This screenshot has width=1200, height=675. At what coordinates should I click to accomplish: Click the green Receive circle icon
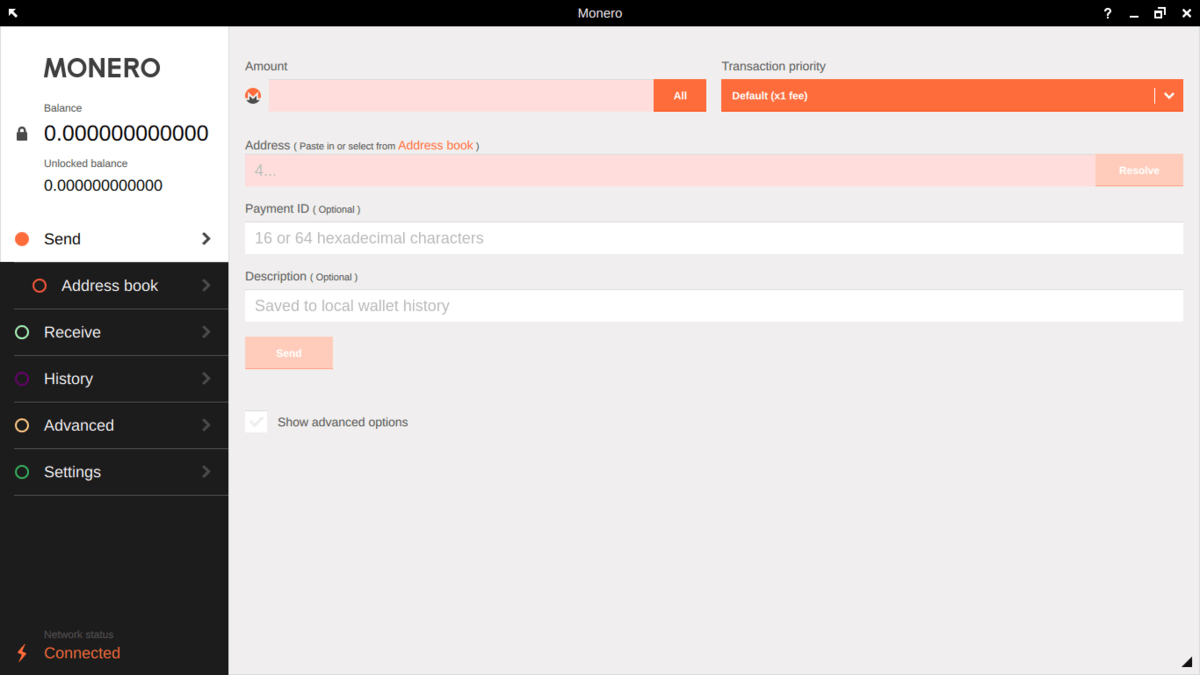pyautogui.click(x=21, y=332)
